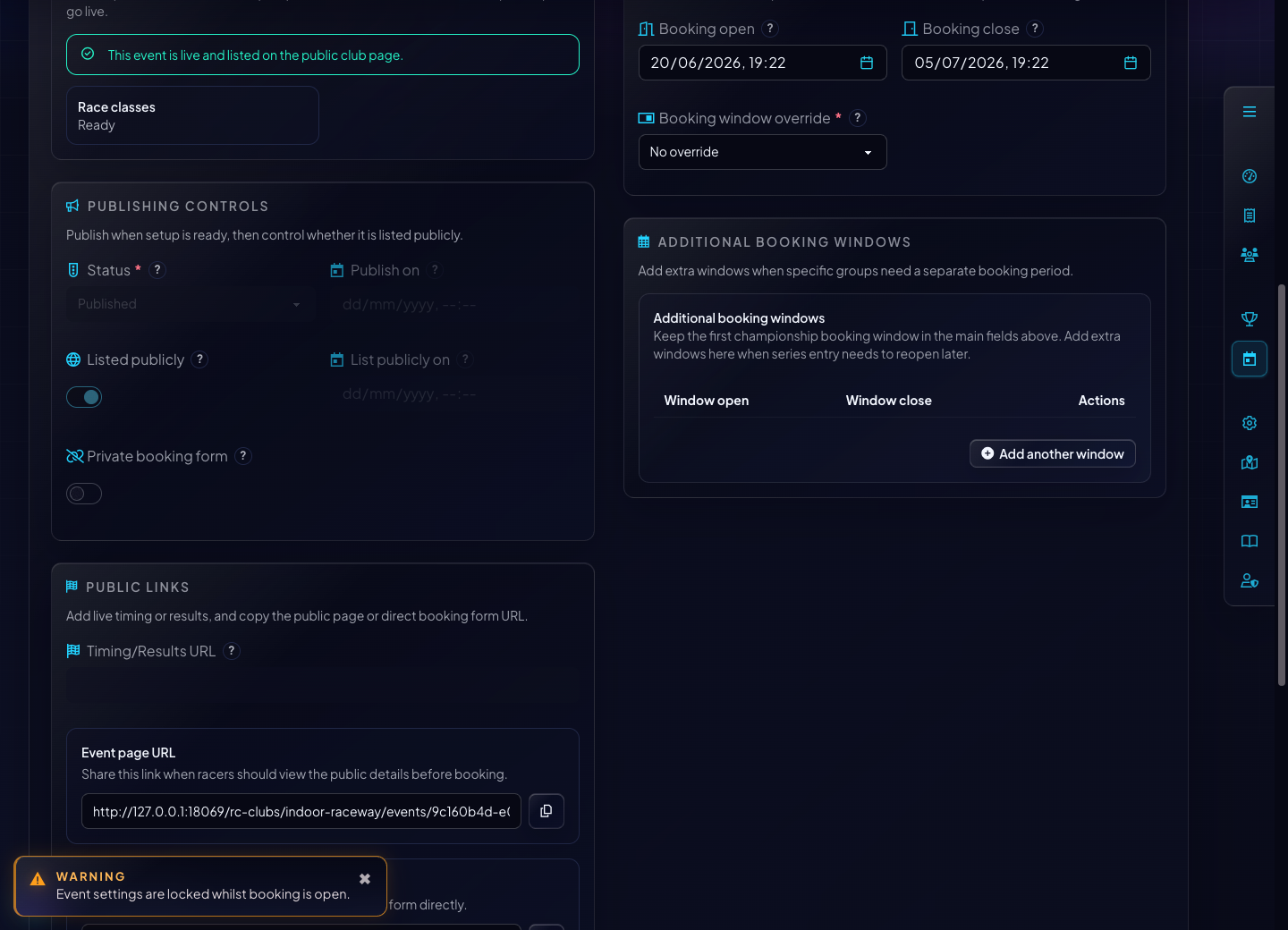Open the user shield icon in sidebar
This screenshot has width=1288, height=930.
1250,580
